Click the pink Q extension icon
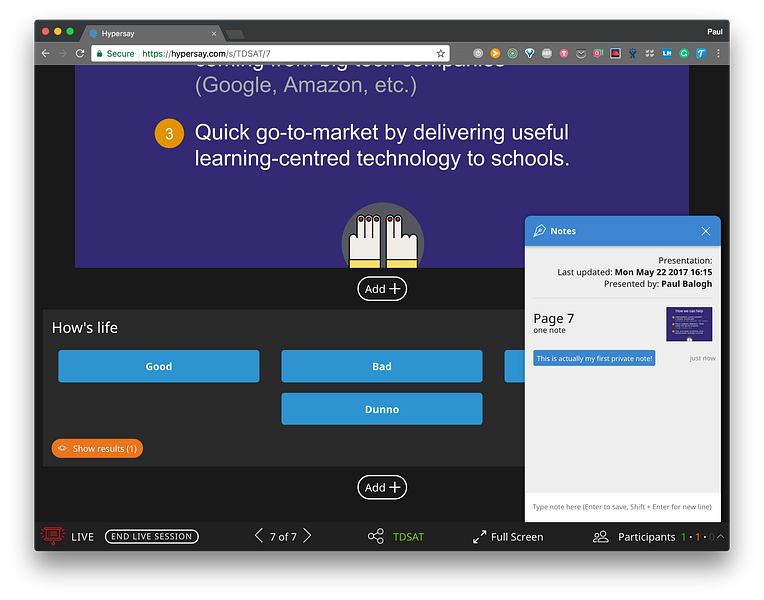Viewport: 764px width, 600px height. 598,54
